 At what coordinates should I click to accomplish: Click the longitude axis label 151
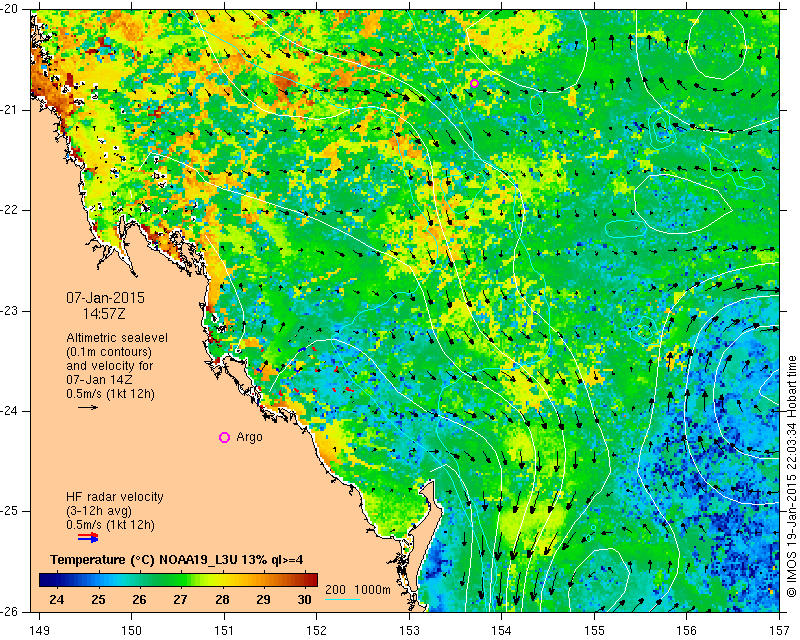click(224, 630)
